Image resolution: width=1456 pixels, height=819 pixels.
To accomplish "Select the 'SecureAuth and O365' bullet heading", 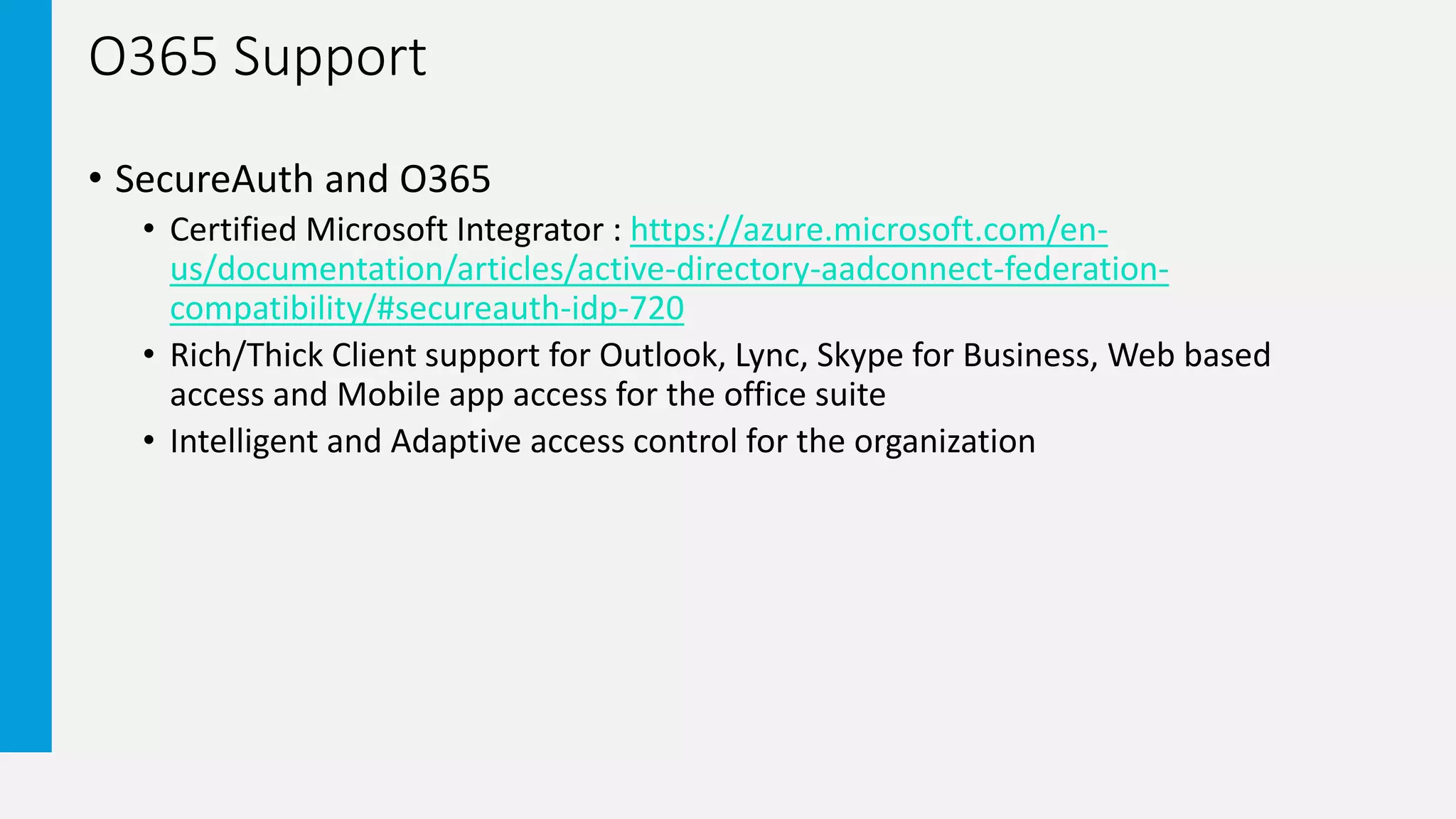I will (303, 179).
